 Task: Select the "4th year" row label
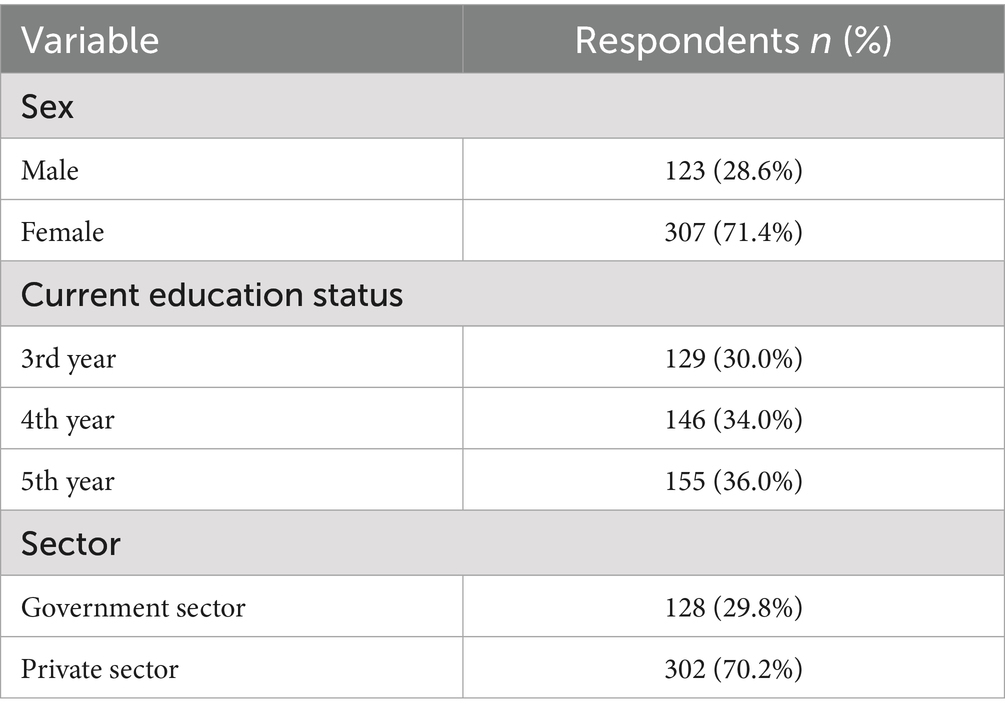68,420
